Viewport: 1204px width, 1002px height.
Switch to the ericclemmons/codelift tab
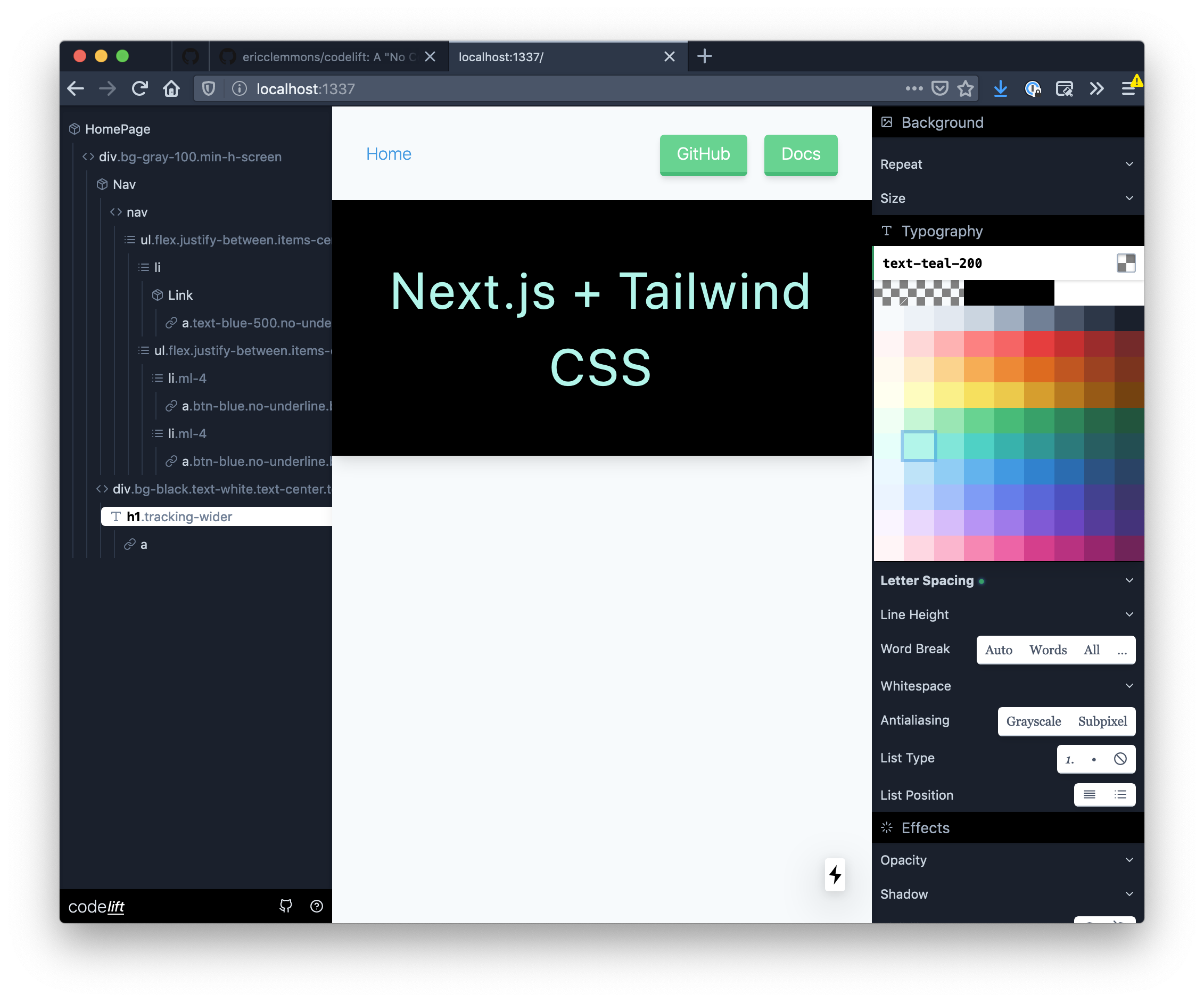coord(329,56)
